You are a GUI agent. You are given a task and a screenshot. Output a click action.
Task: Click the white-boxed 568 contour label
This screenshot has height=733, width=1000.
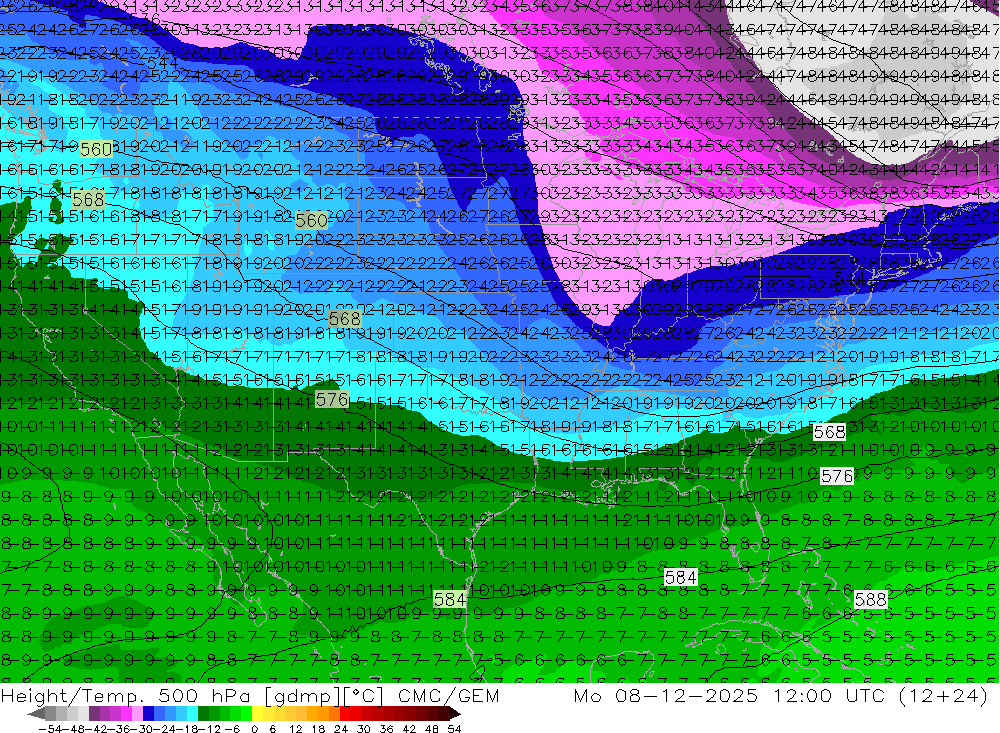click(x=829, y=432)
